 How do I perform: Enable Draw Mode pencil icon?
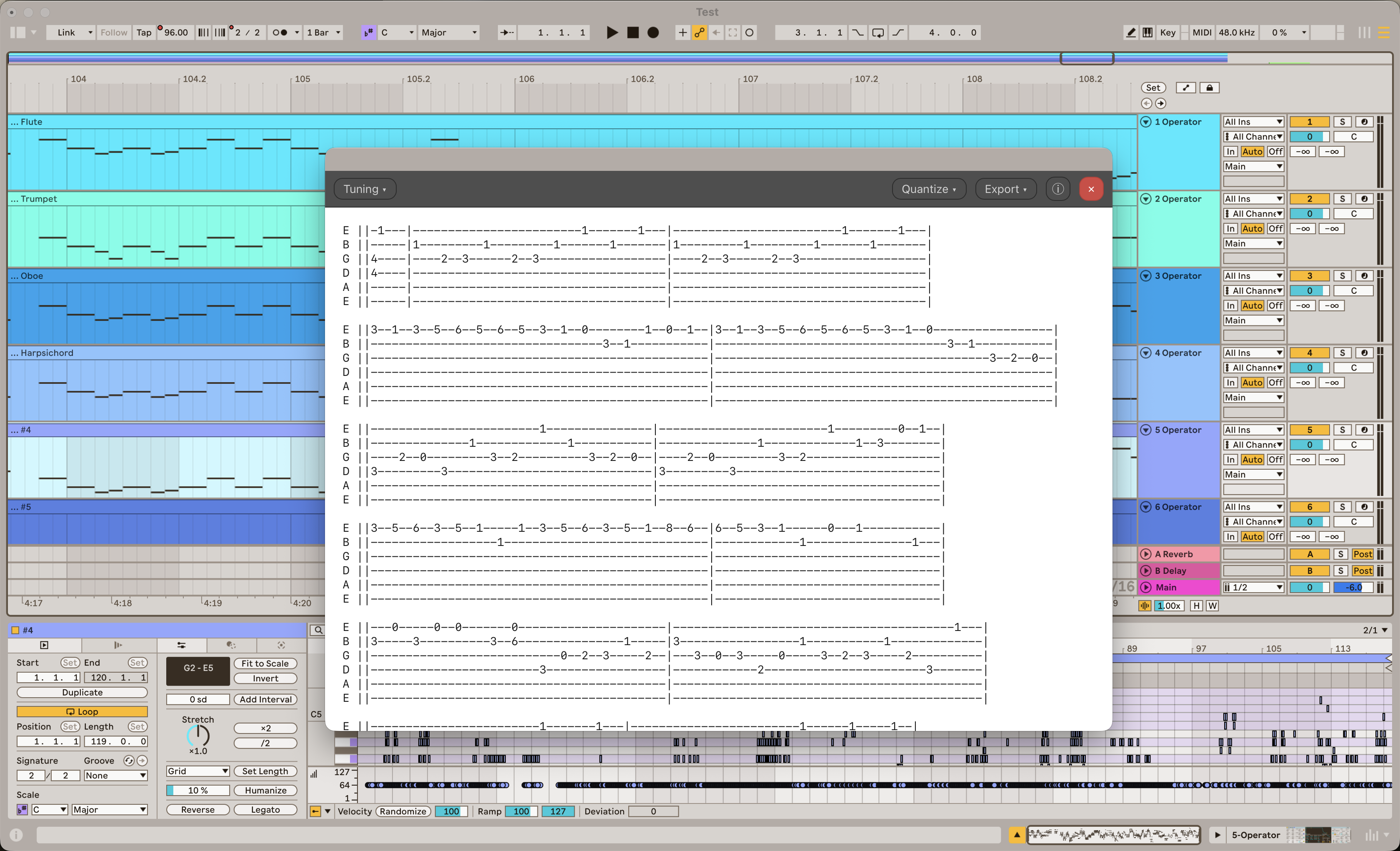point(1131,33)
